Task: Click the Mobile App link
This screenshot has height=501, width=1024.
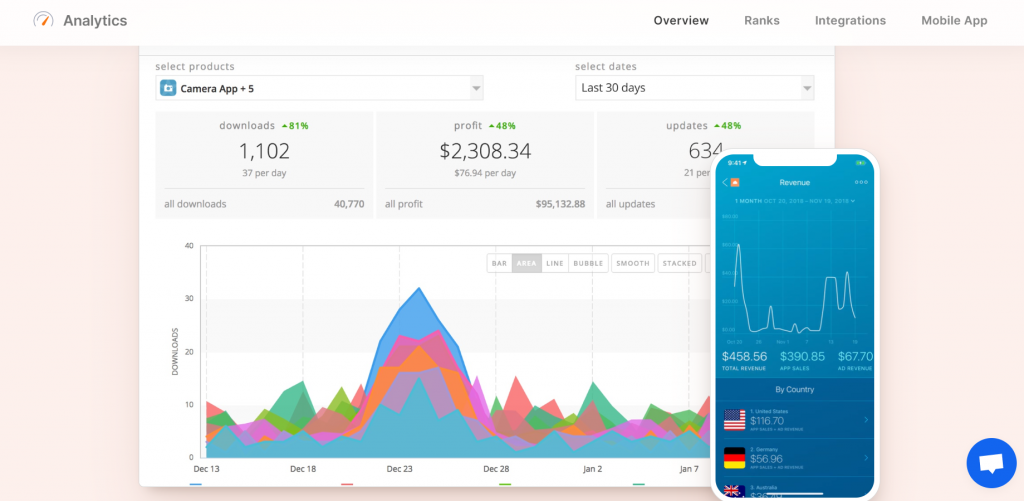Action: [x=953, y=21]
